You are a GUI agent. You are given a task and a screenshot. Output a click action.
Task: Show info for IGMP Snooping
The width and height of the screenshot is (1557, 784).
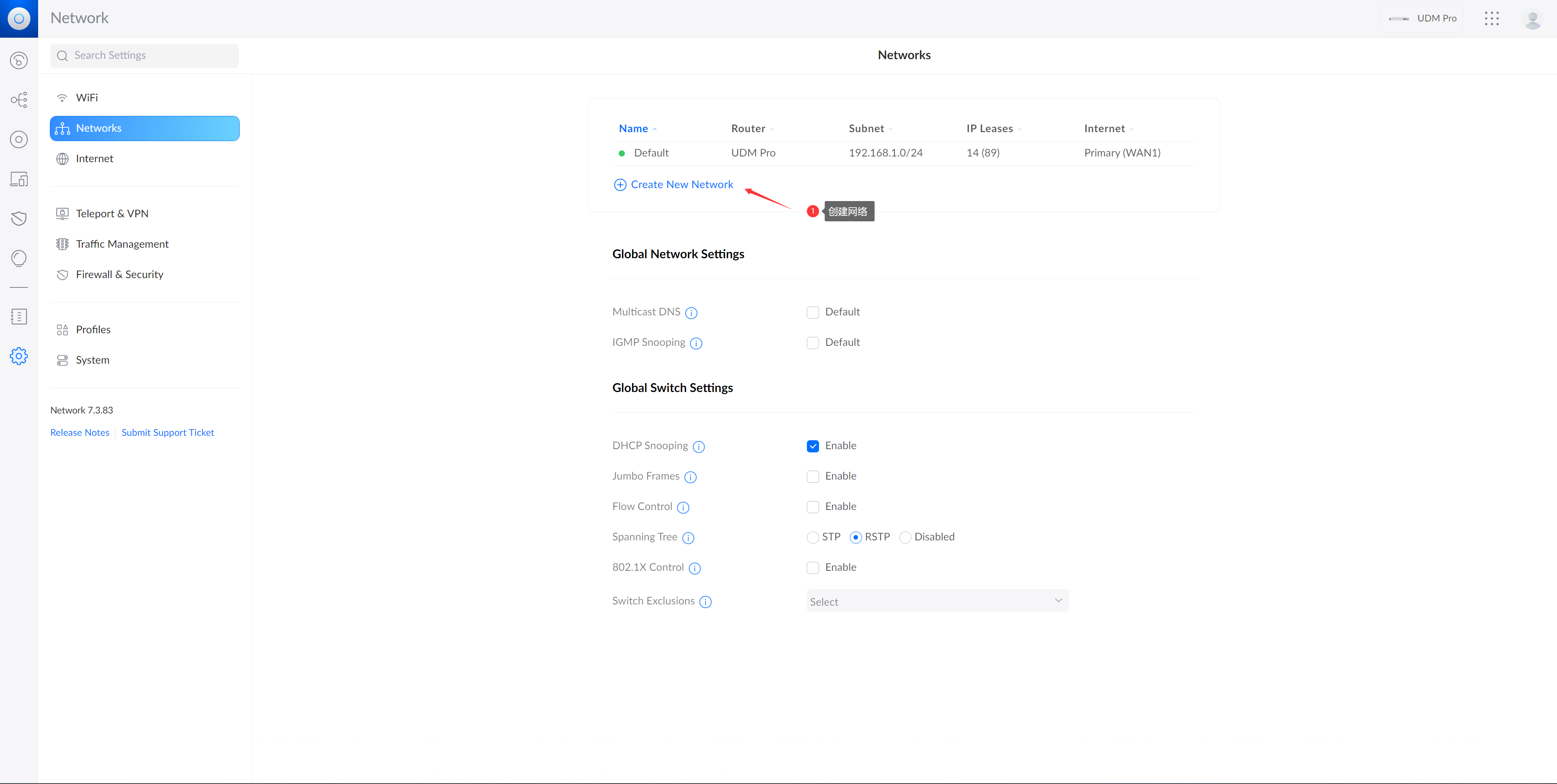[x=696, y=343]
